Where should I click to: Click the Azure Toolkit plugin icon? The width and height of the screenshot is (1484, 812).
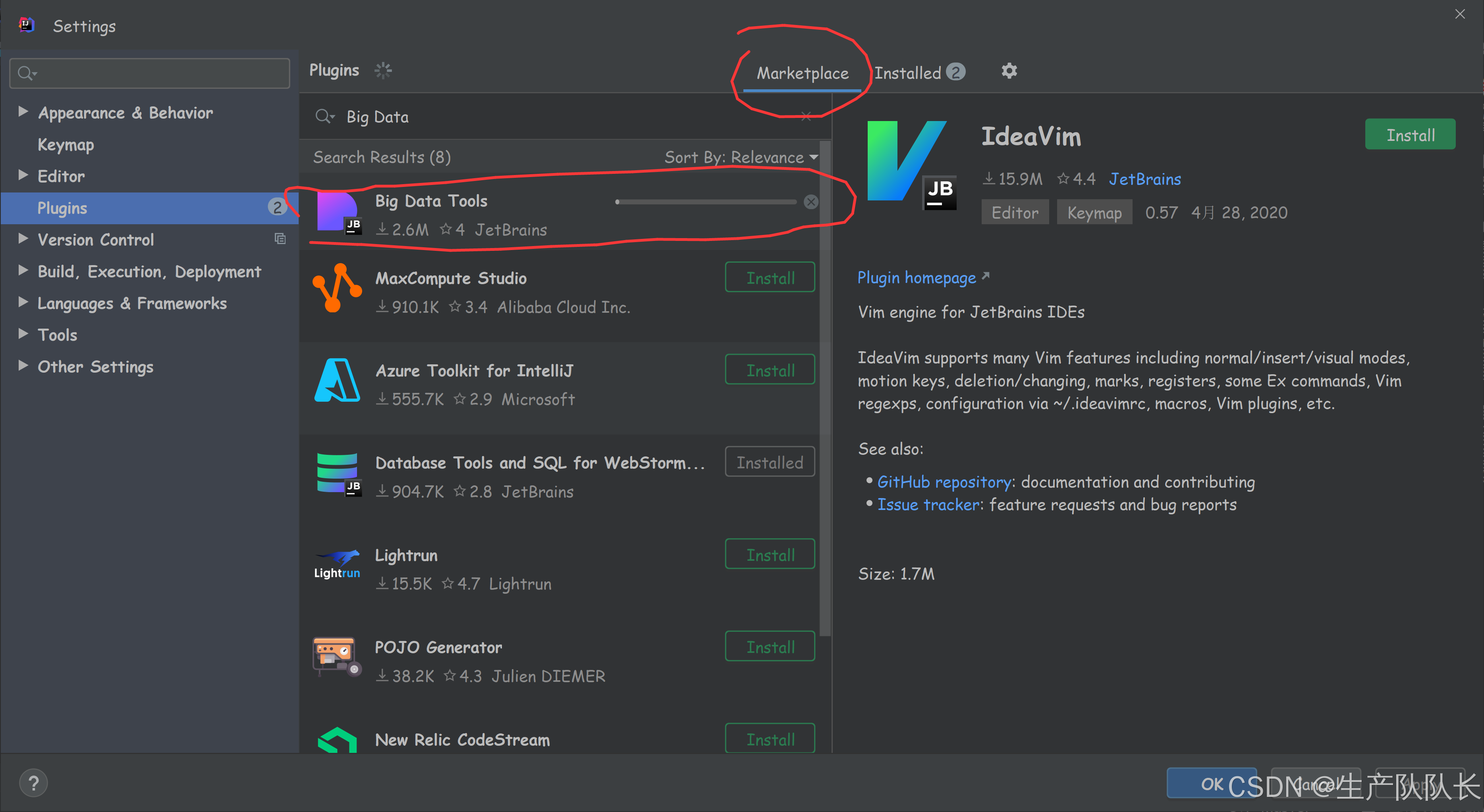(338, 380)
